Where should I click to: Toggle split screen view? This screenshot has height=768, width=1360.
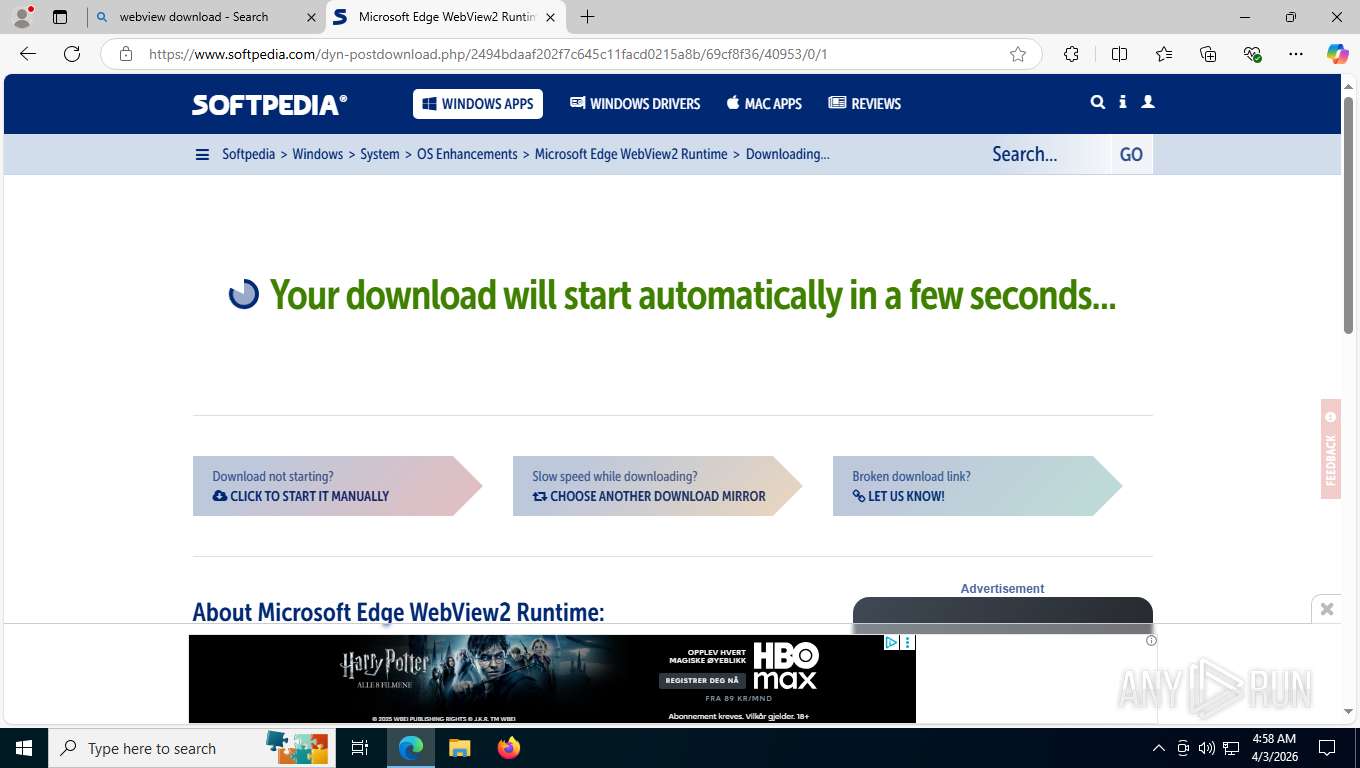tap(1119, 54)
